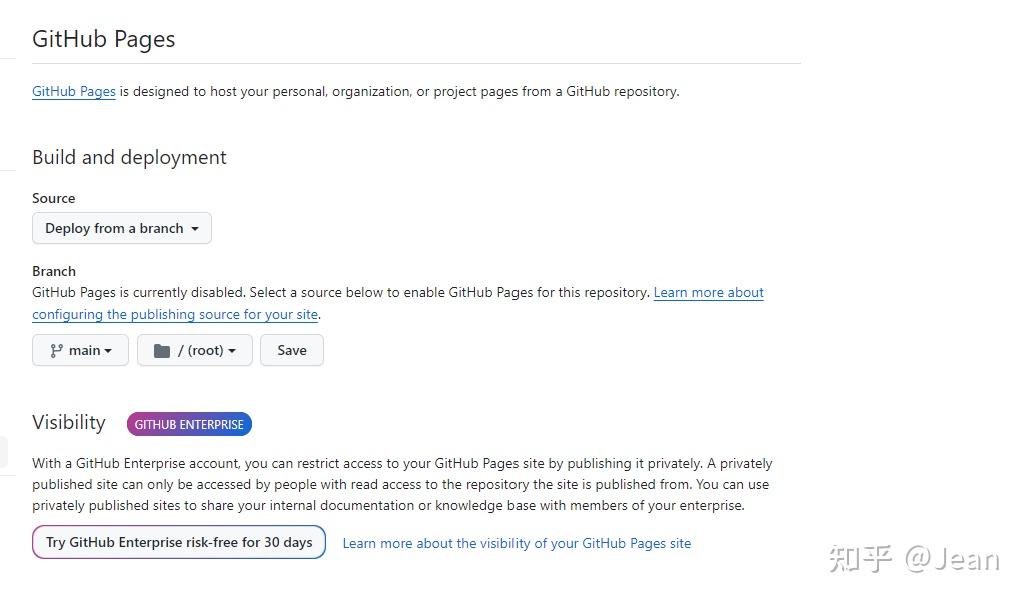This screenshot has height=602, width=1026.
Task: Open the main branch selection dropdown
Action: tap(80, 350)
